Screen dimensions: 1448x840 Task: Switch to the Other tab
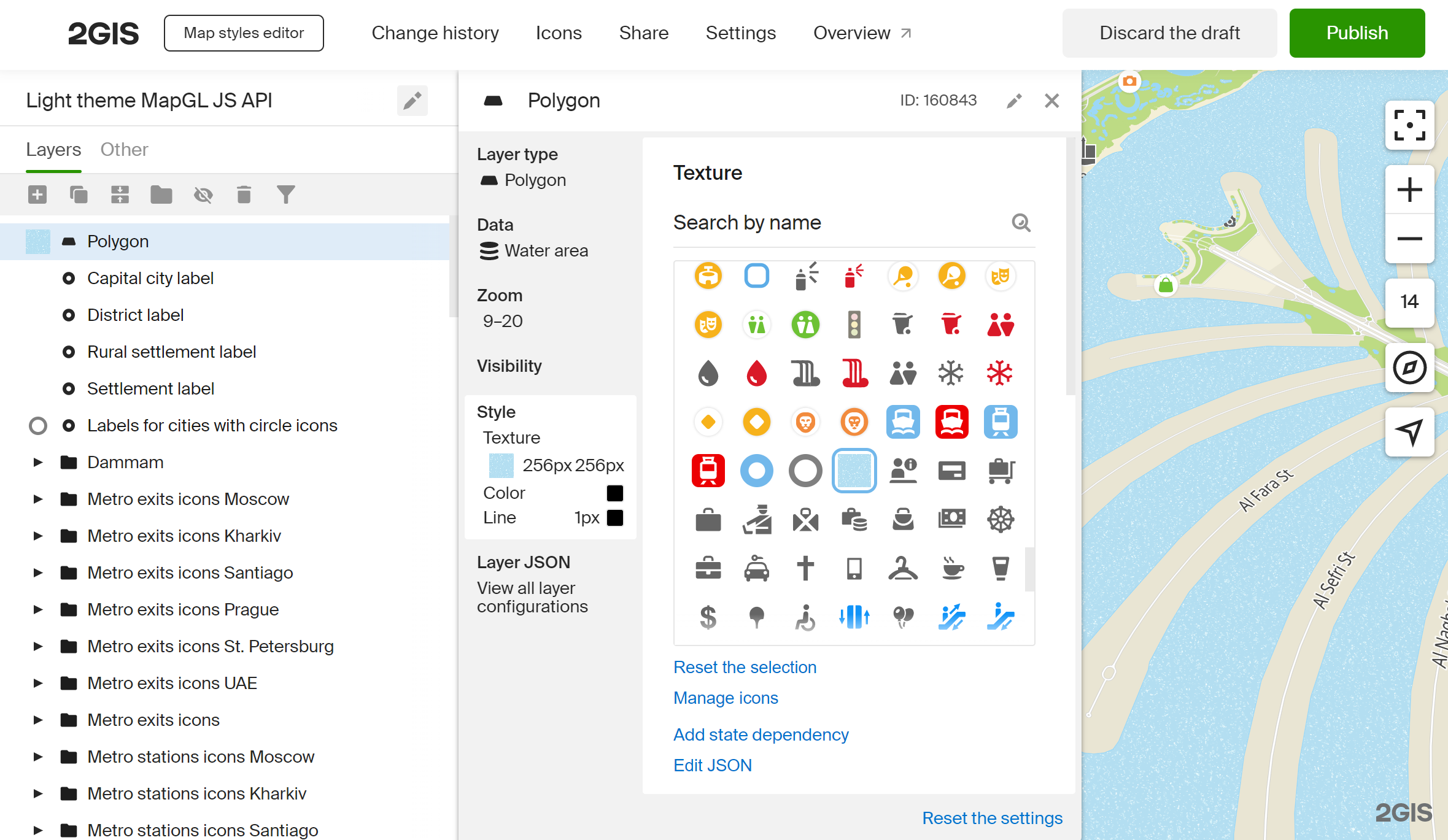[x=124, y=150]
